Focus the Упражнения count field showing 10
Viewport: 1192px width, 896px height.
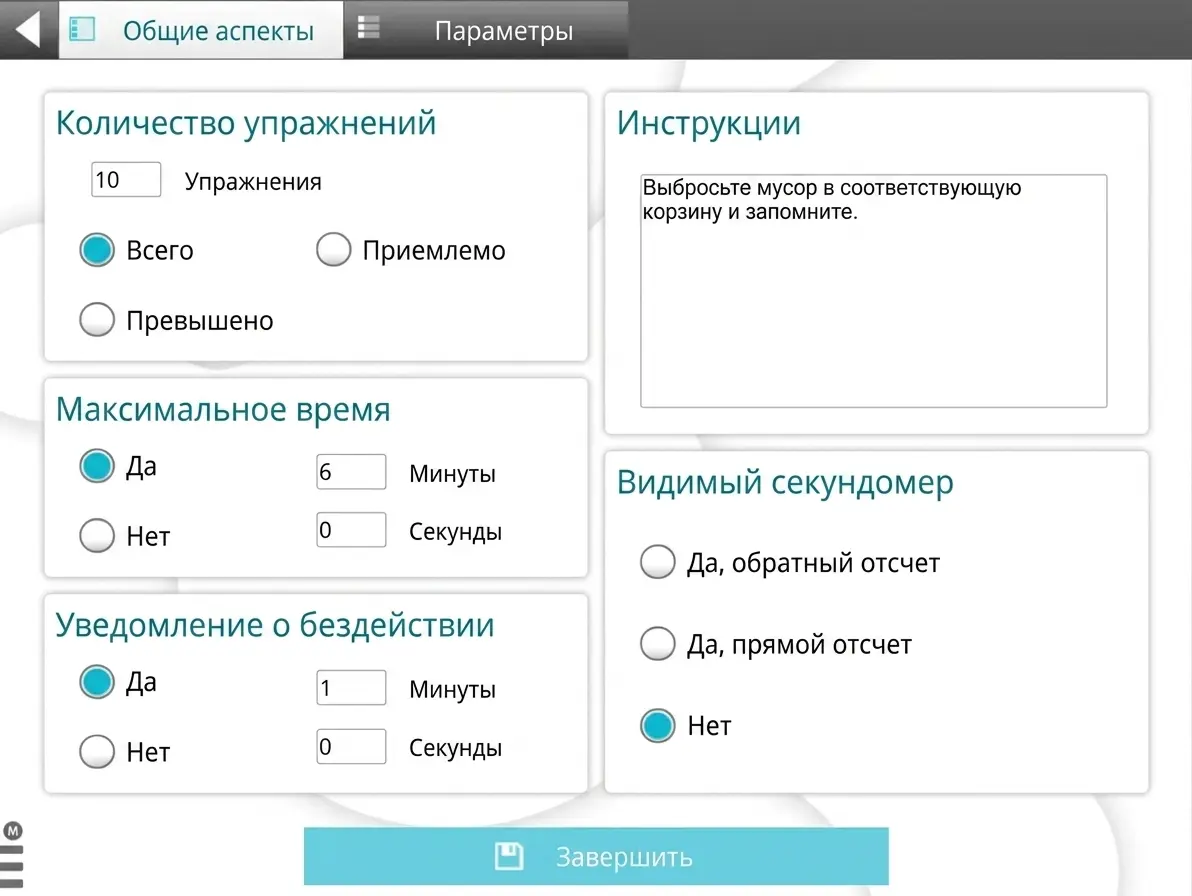coord(126,179)
